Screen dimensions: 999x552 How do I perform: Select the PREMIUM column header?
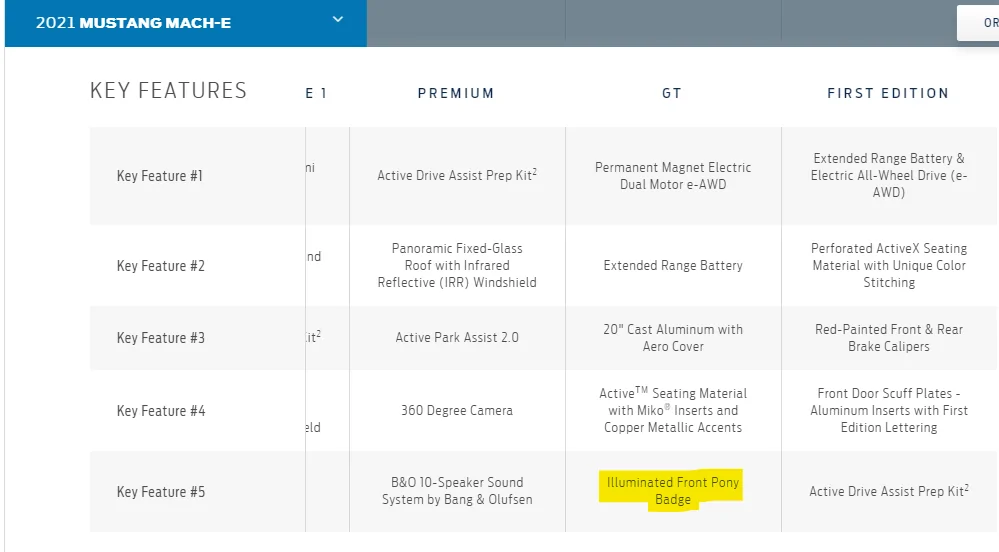coord(456,93)
